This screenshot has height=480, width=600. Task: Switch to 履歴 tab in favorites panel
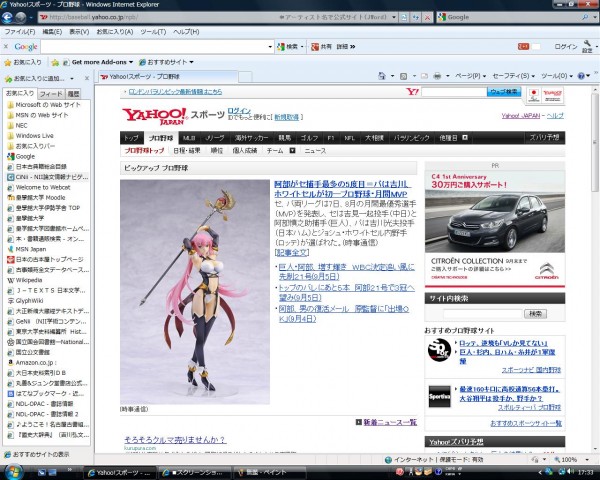pyautogui.click(x=73, y=94)
